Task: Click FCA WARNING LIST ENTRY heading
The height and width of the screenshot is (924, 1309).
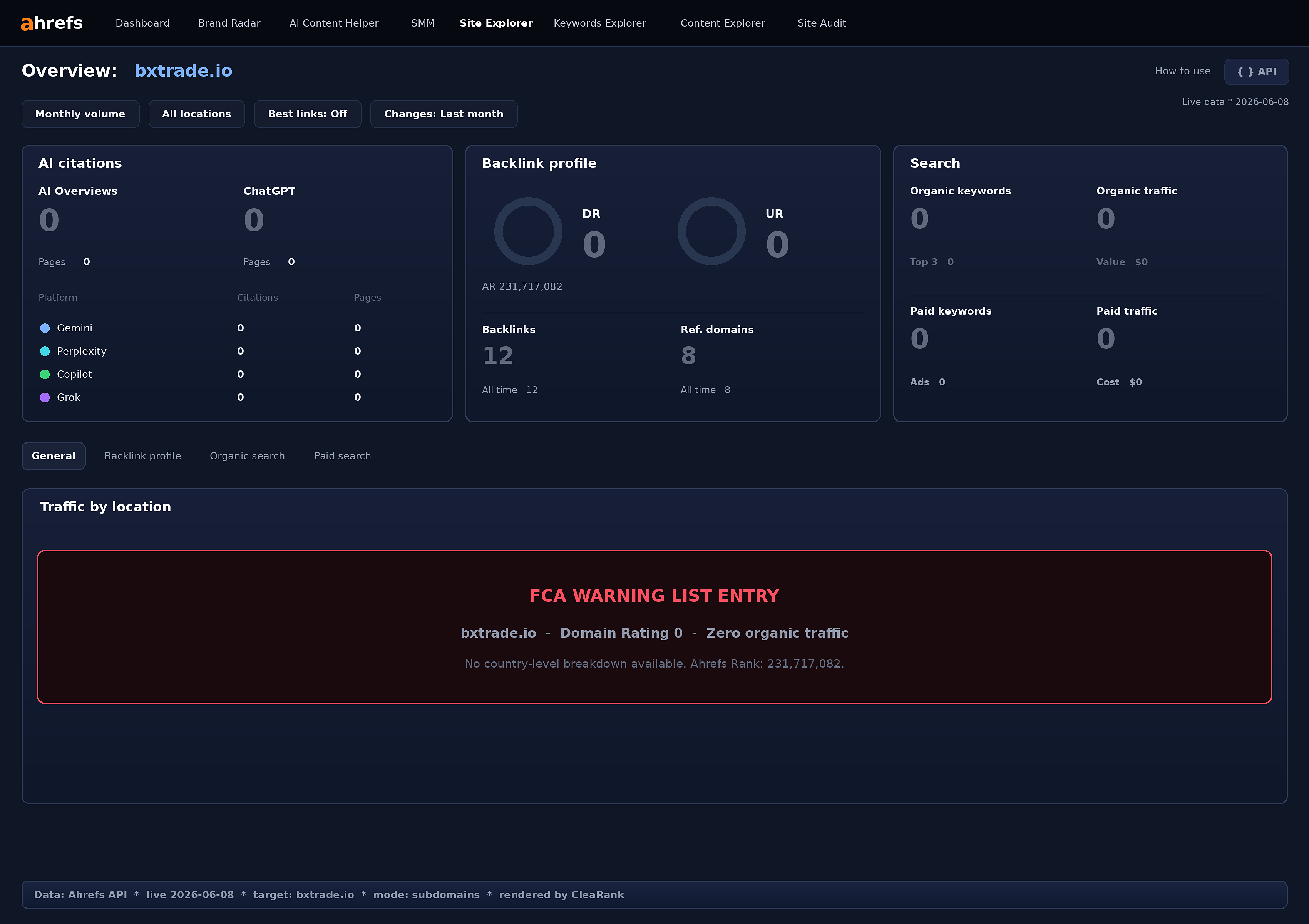Action: (654, 596)
